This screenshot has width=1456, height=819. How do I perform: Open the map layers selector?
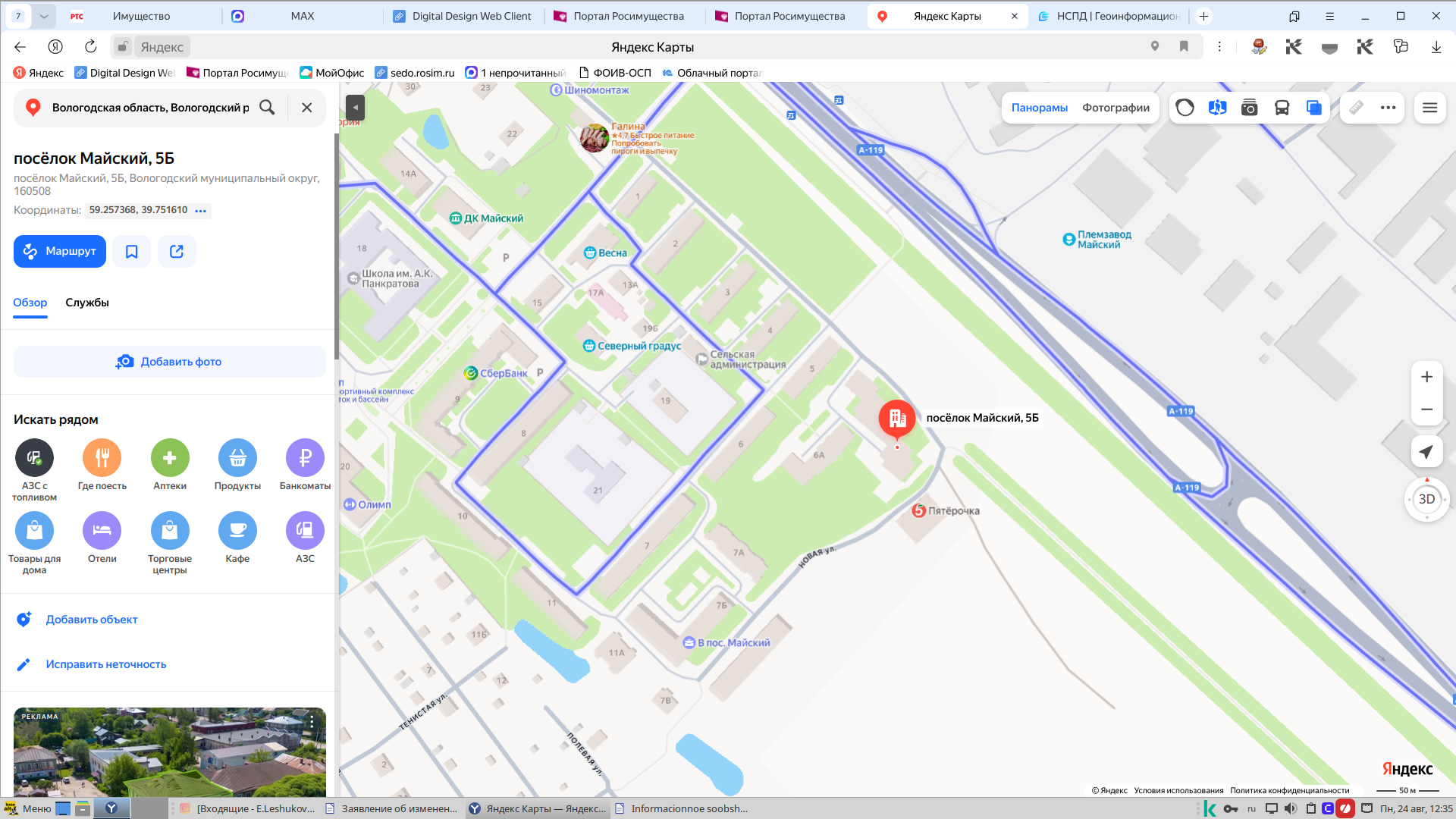pyautogui.click(x=1314, y=108)
